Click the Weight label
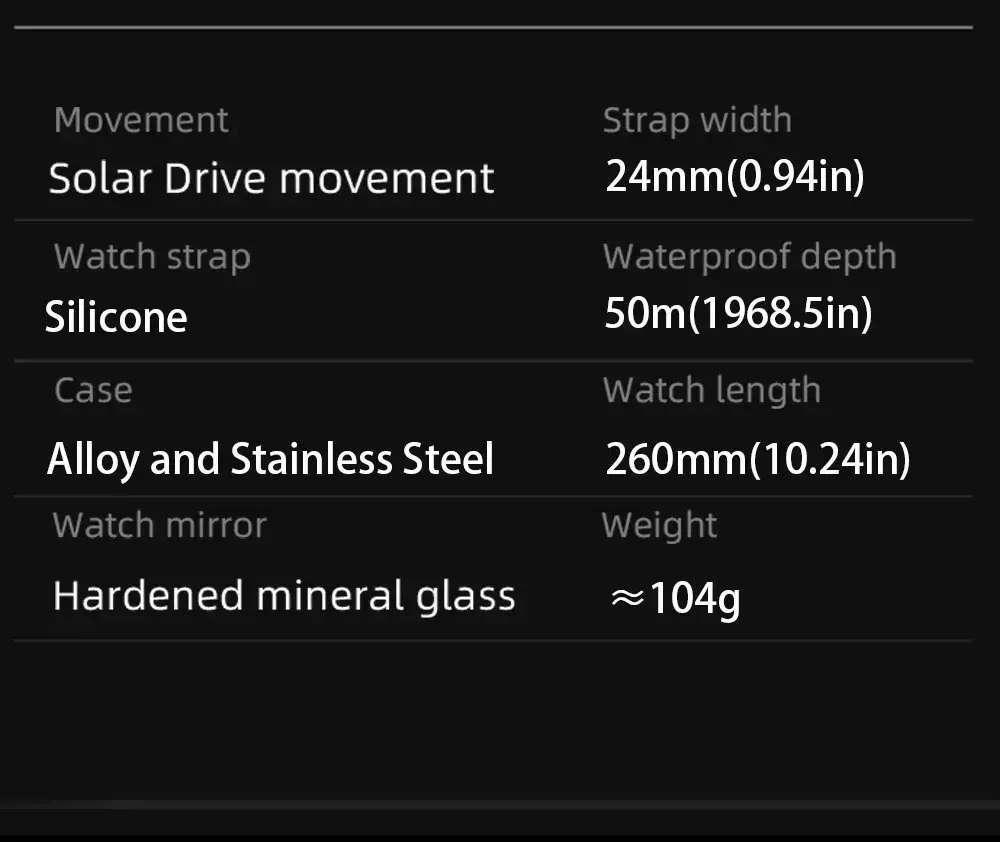Image resolution: width=1000 pixels, height=842 pixels. point(659,525)
